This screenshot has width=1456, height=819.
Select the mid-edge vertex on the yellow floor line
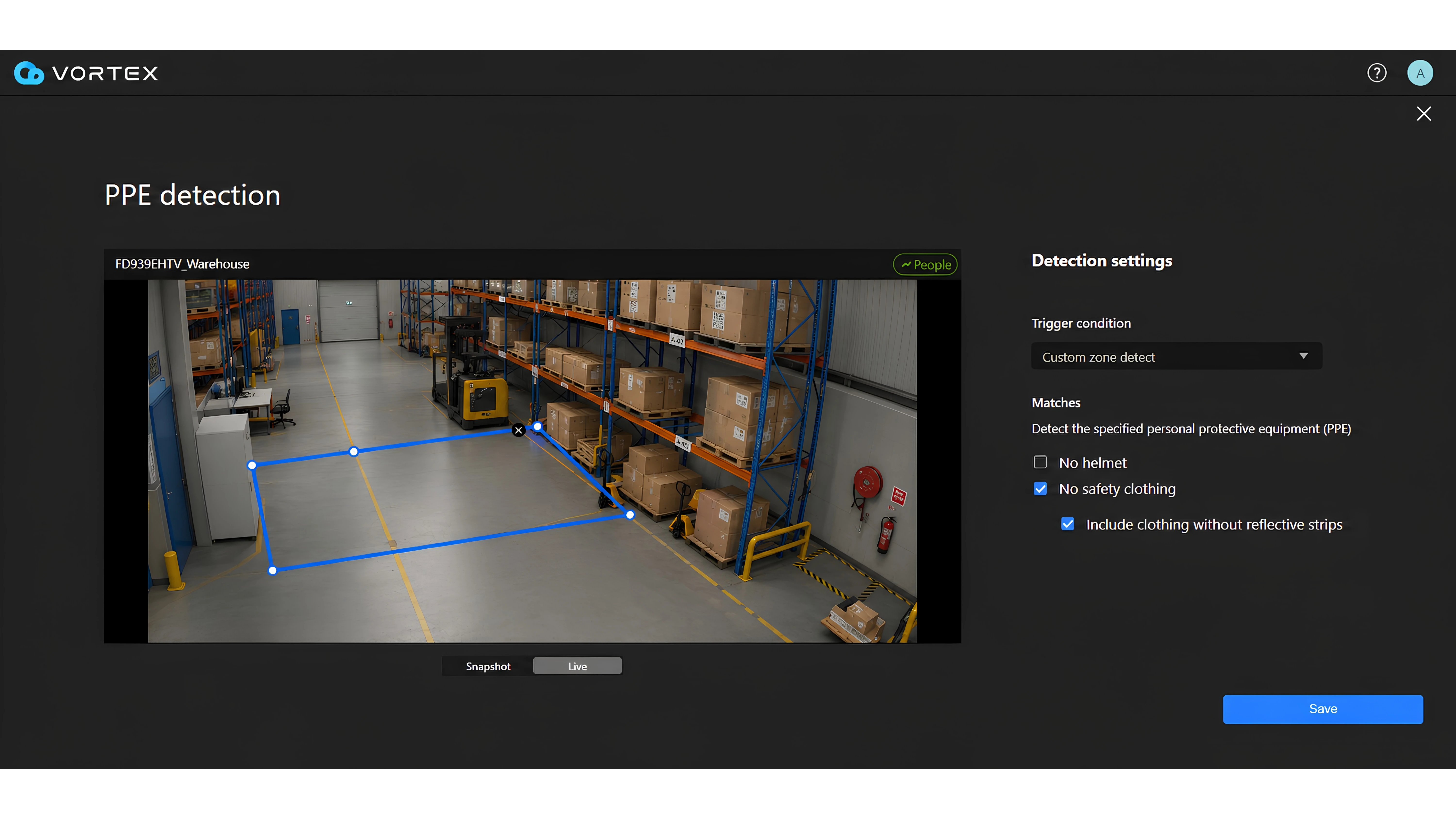(354, 452)
